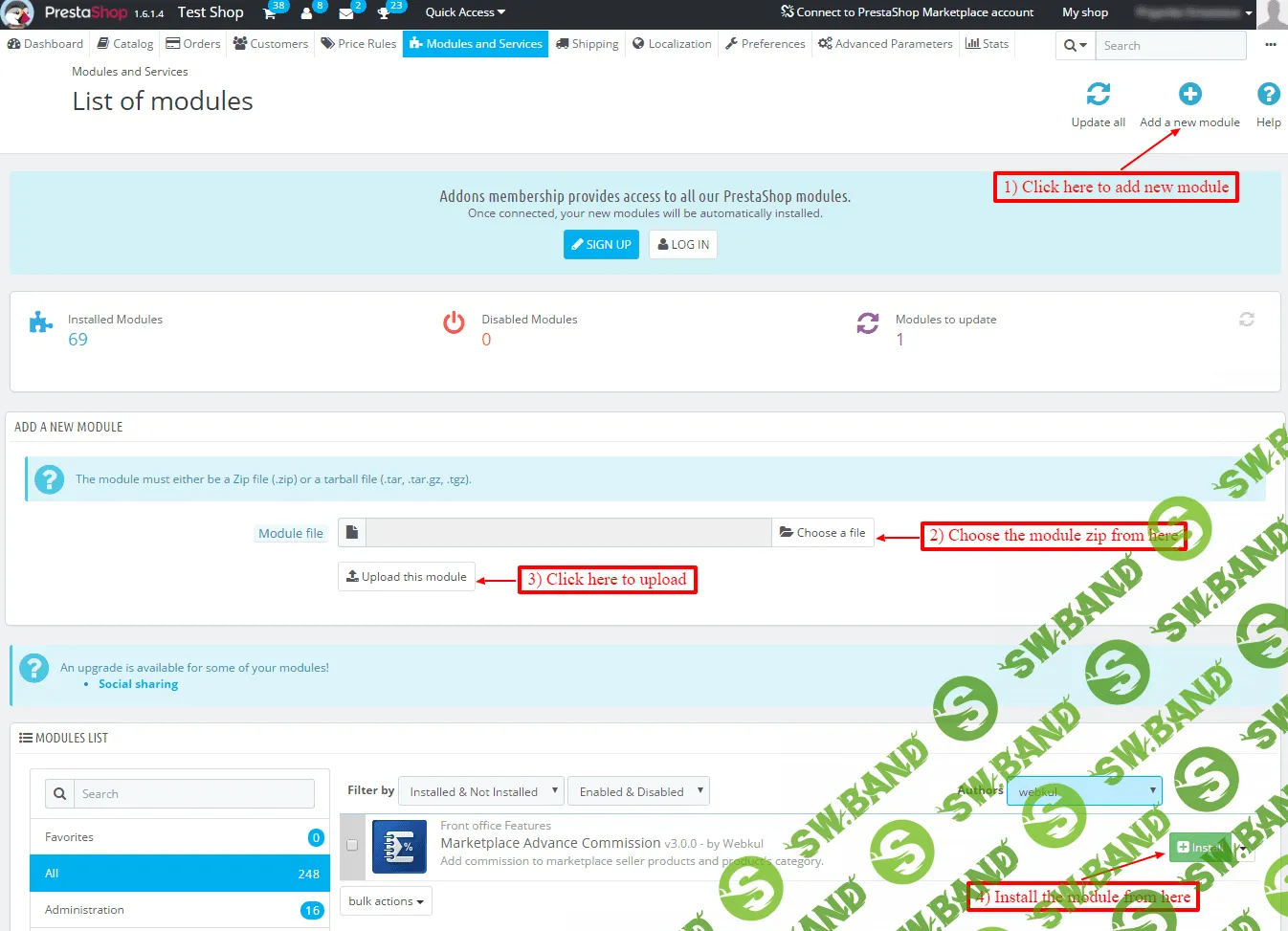Open the Installed & Not Installed filter dropdown

pyautogui.click(x=480, y=790)
